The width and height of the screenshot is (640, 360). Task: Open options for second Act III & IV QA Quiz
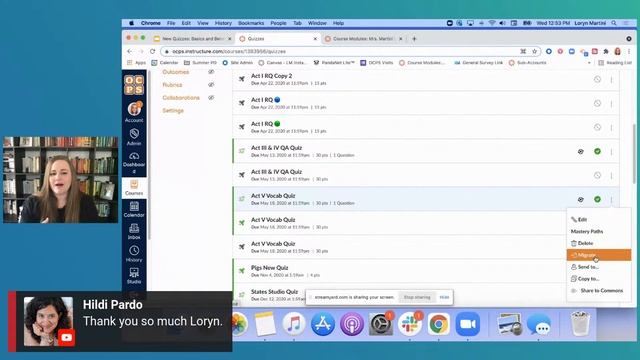pyautogui.click(x=611, y=176)
